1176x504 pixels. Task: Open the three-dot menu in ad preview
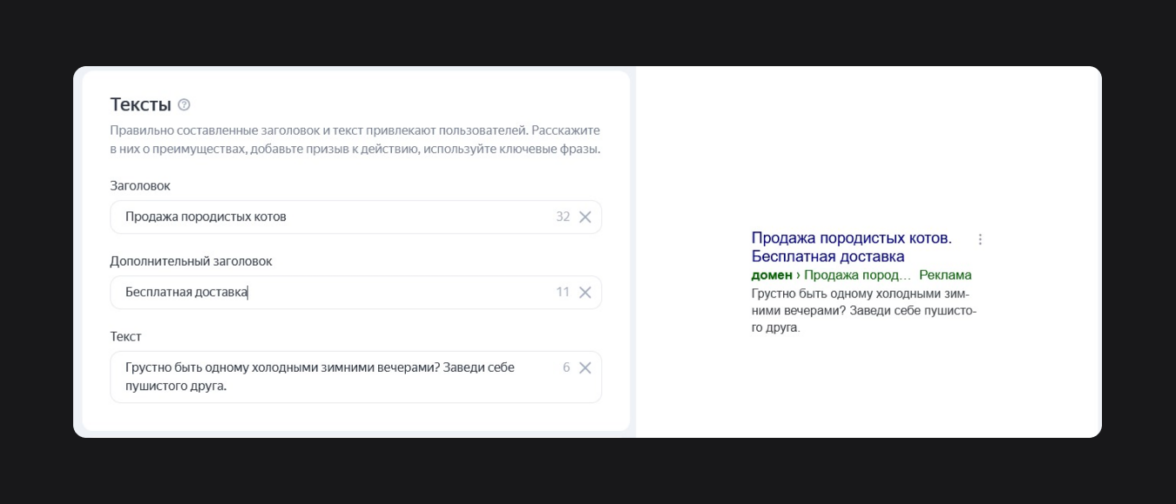980,239
